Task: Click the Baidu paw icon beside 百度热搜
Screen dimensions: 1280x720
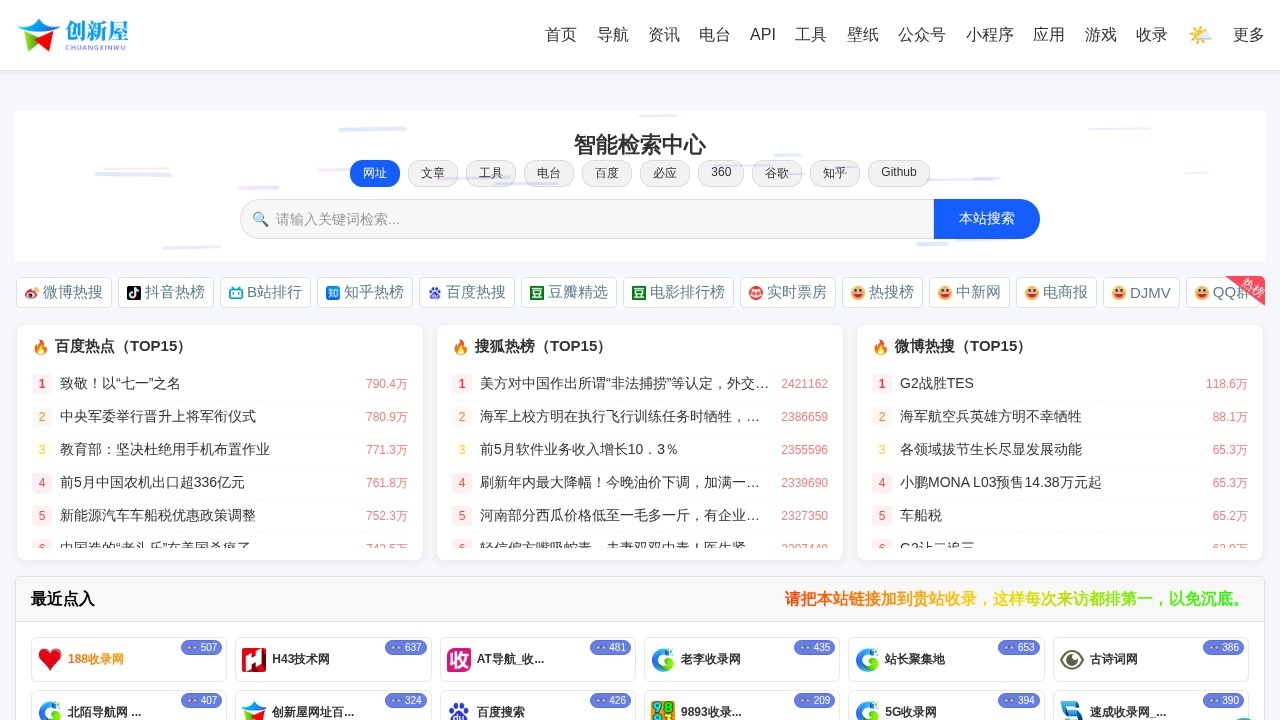Action: (x=435, y=293)
